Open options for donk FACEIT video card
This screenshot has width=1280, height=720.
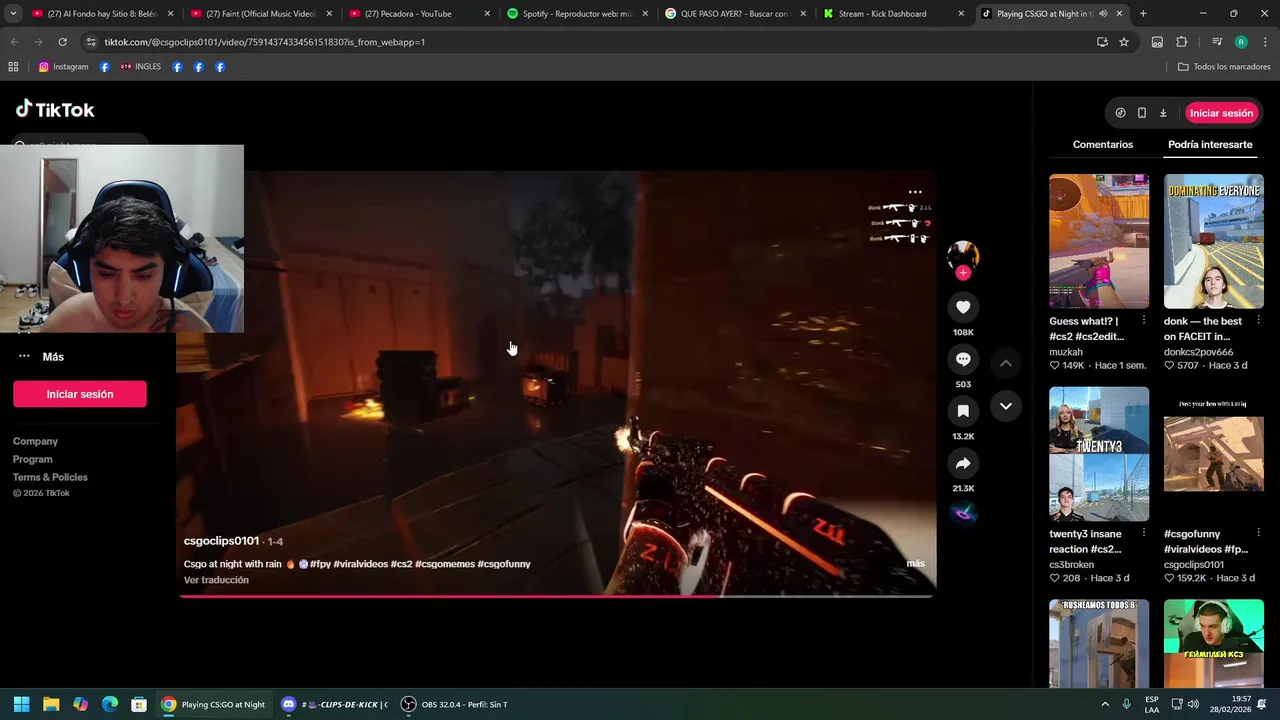1258,321
